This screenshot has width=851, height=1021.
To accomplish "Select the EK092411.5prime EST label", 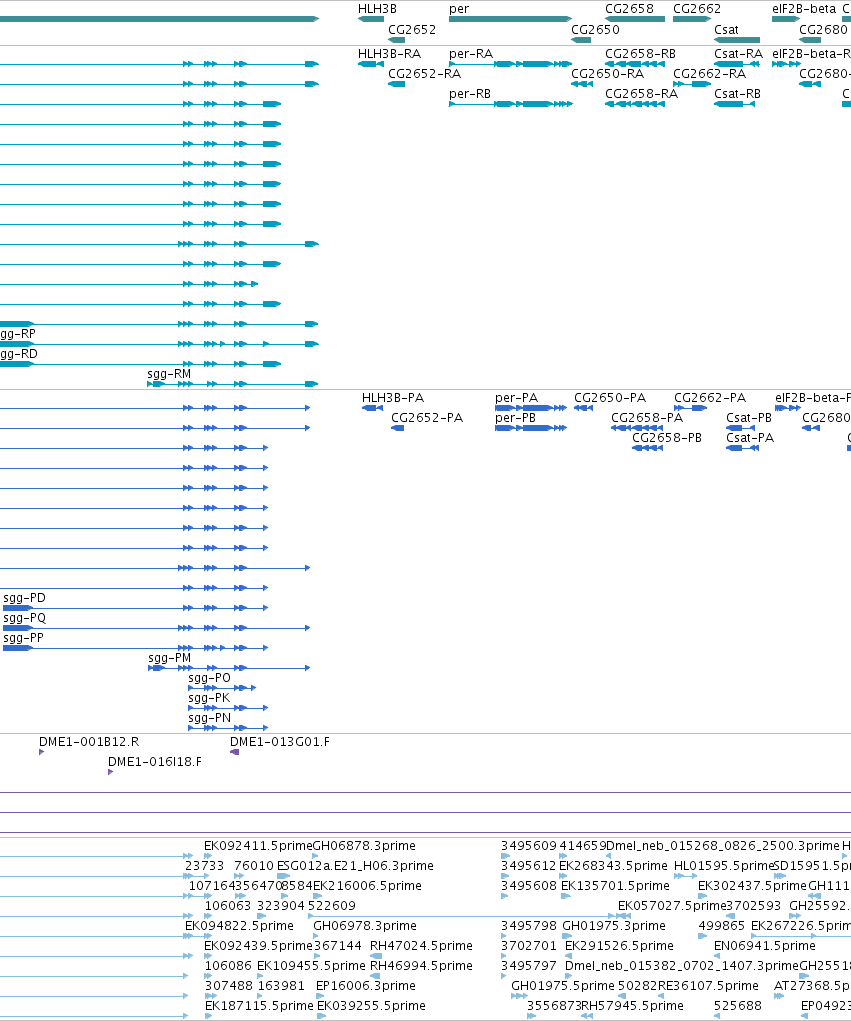I will click(258, 846).
